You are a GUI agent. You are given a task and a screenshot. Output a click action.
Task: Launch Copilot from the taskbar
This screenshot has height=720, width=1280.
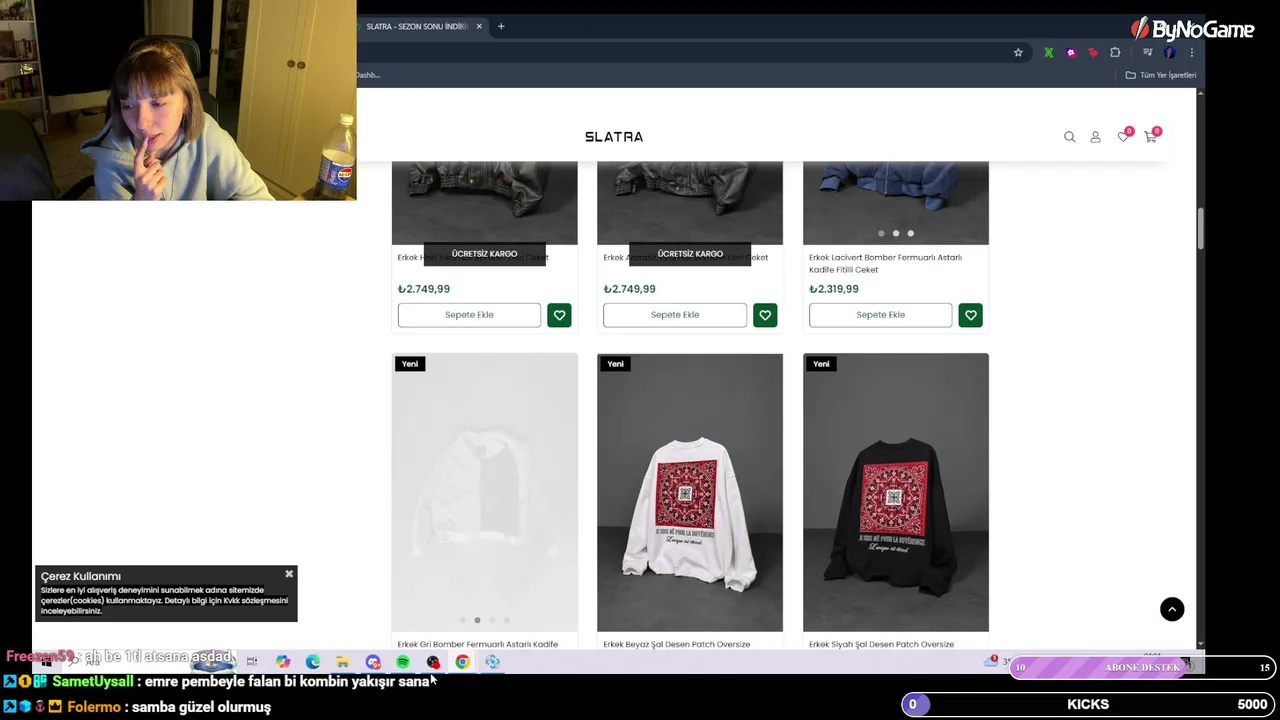(283, 662)
